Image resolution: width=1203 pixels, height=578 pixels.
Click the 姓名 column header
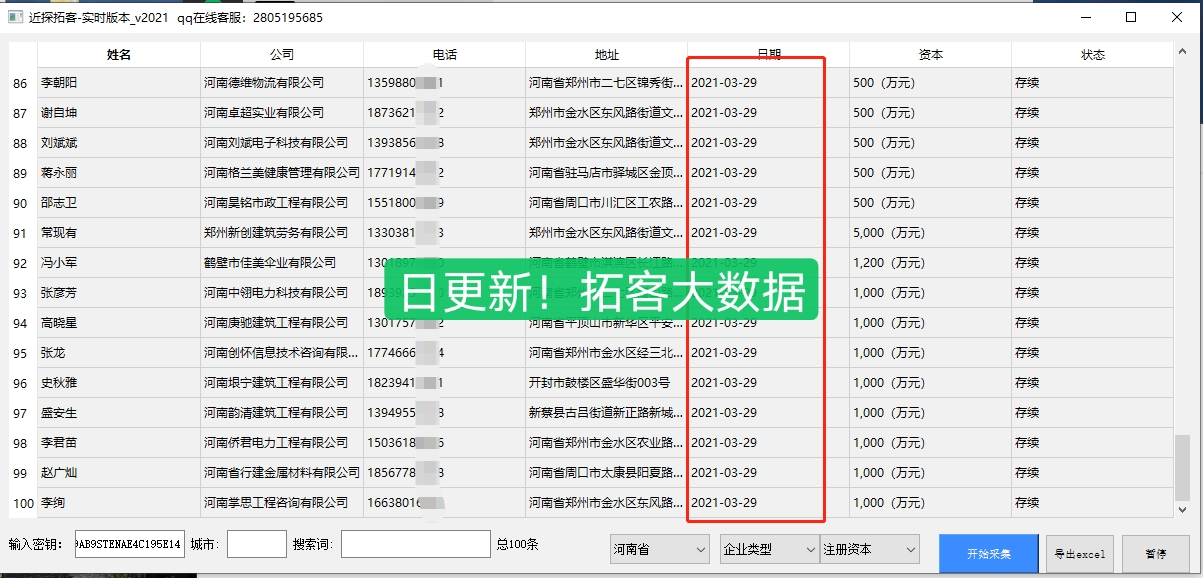[x=119, y=55]
